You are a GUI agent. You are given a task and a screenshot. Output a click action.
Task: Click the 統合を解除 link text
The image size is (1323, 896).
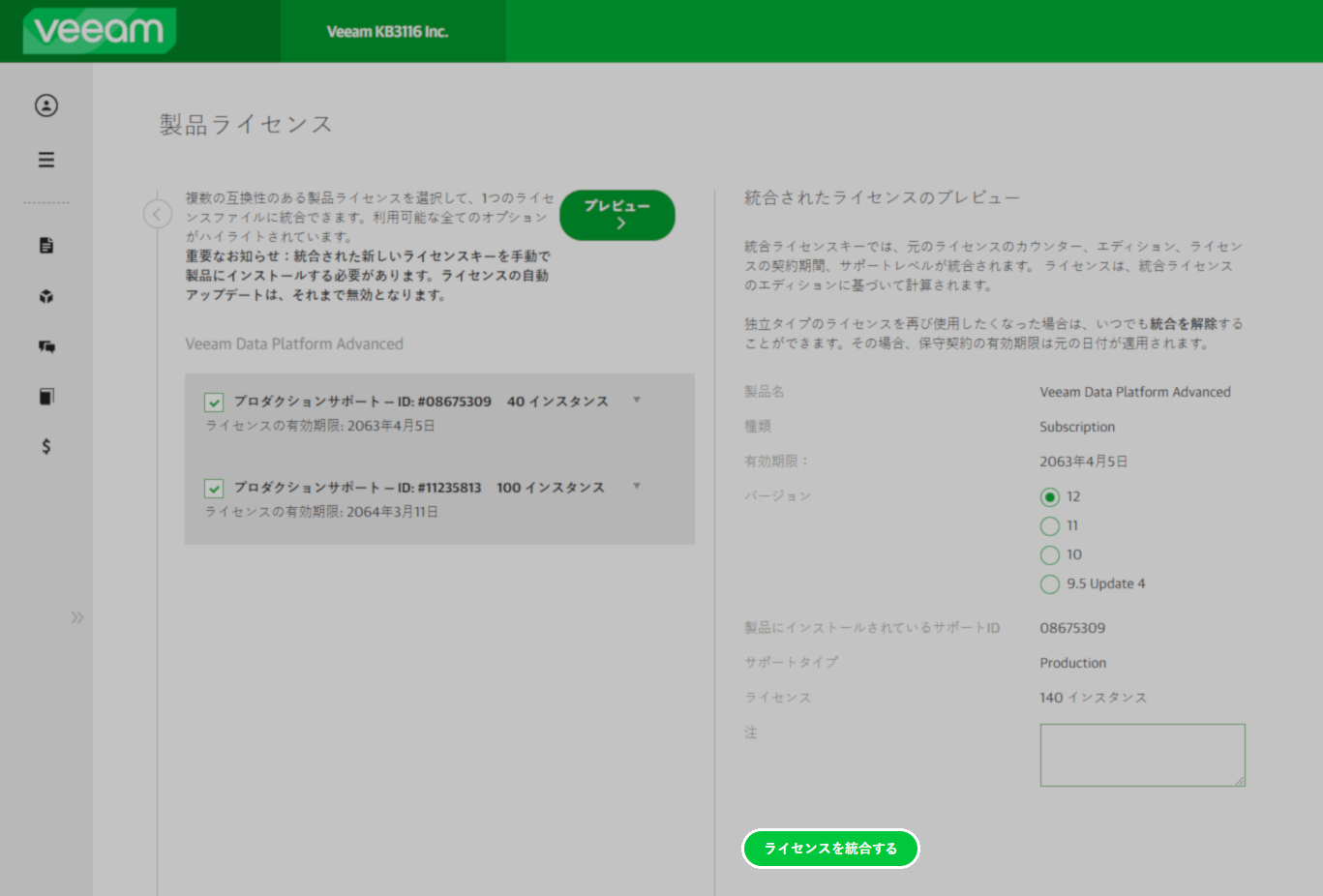[x=1184, y=324]
